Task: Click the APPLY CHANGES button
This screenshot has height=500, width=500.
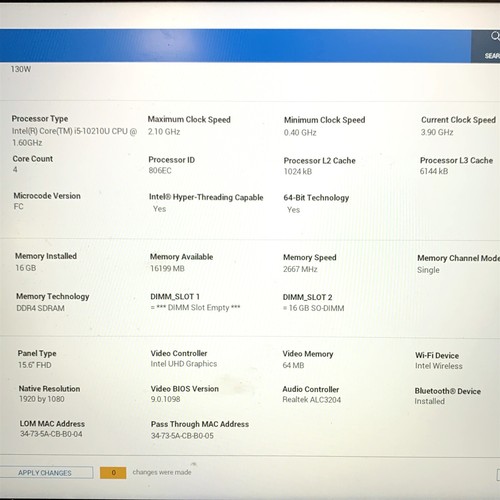Action: (45, 472)
